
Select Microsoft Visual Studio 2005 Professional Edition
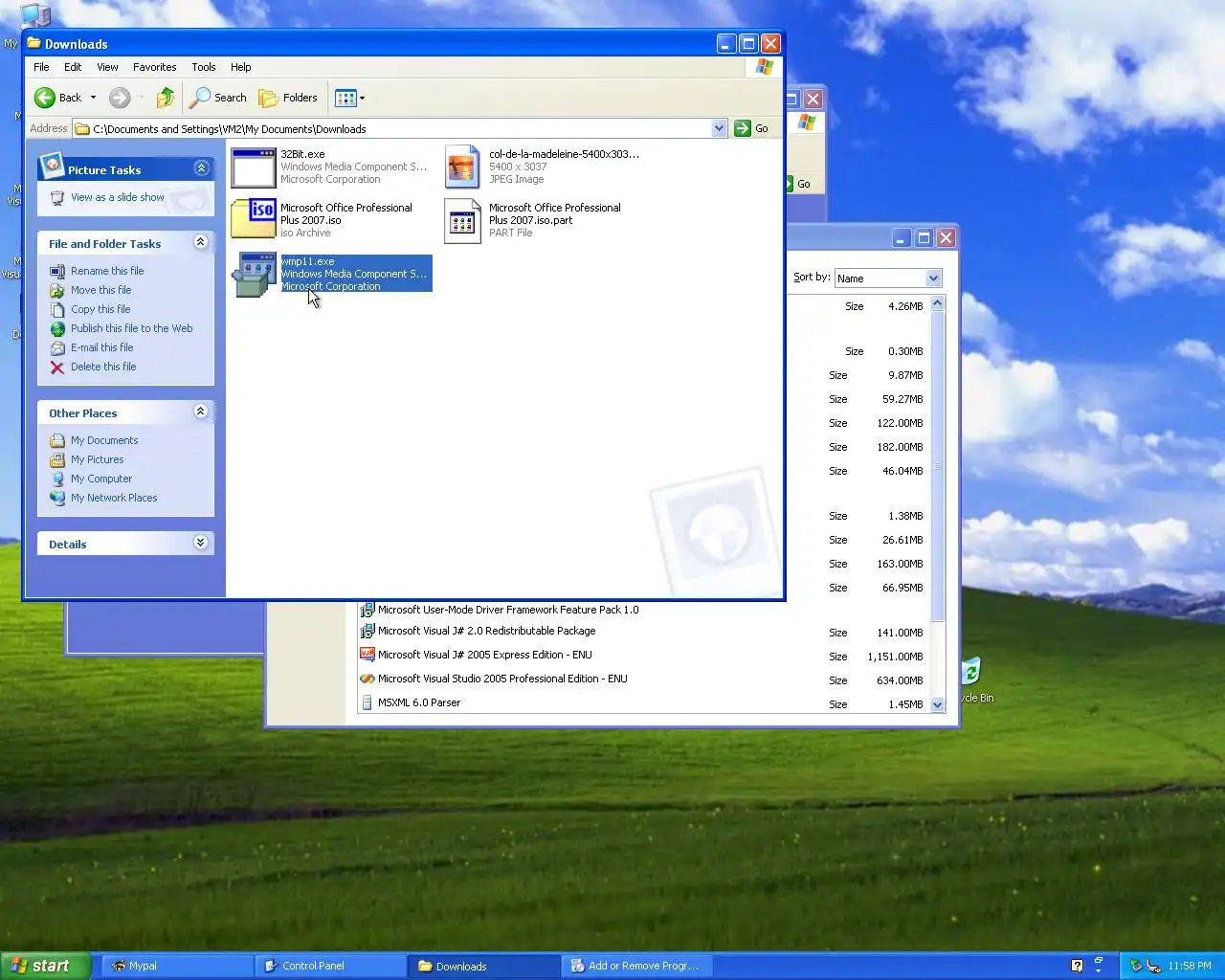click(502, 679)
